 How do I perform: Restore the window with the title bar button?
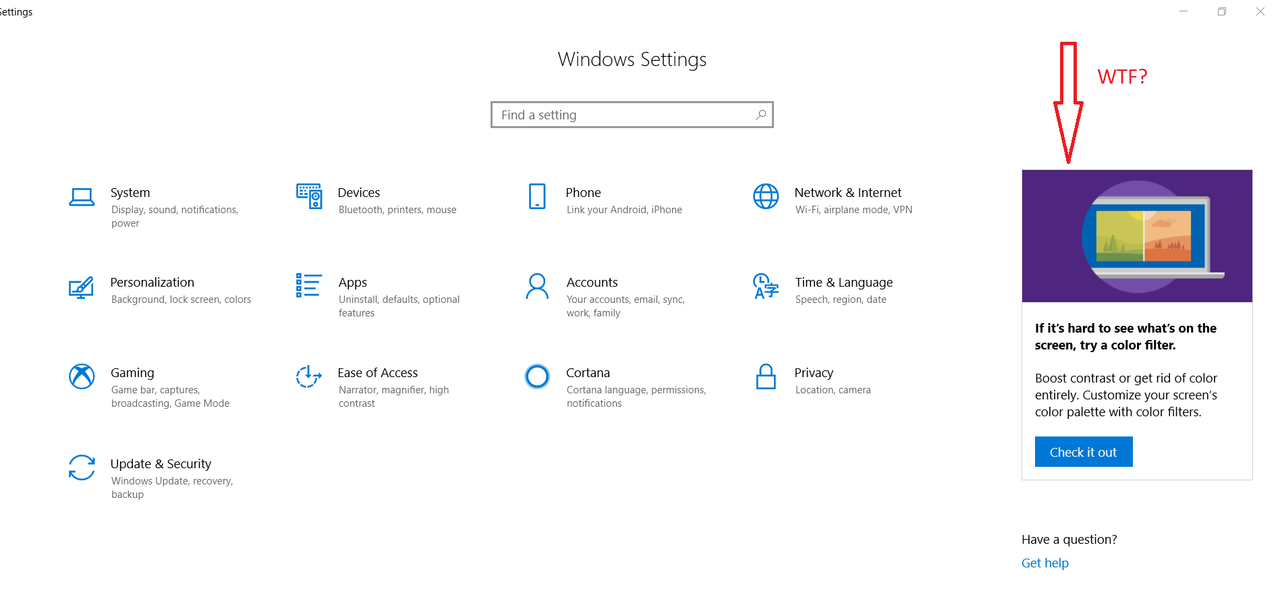1222,12
